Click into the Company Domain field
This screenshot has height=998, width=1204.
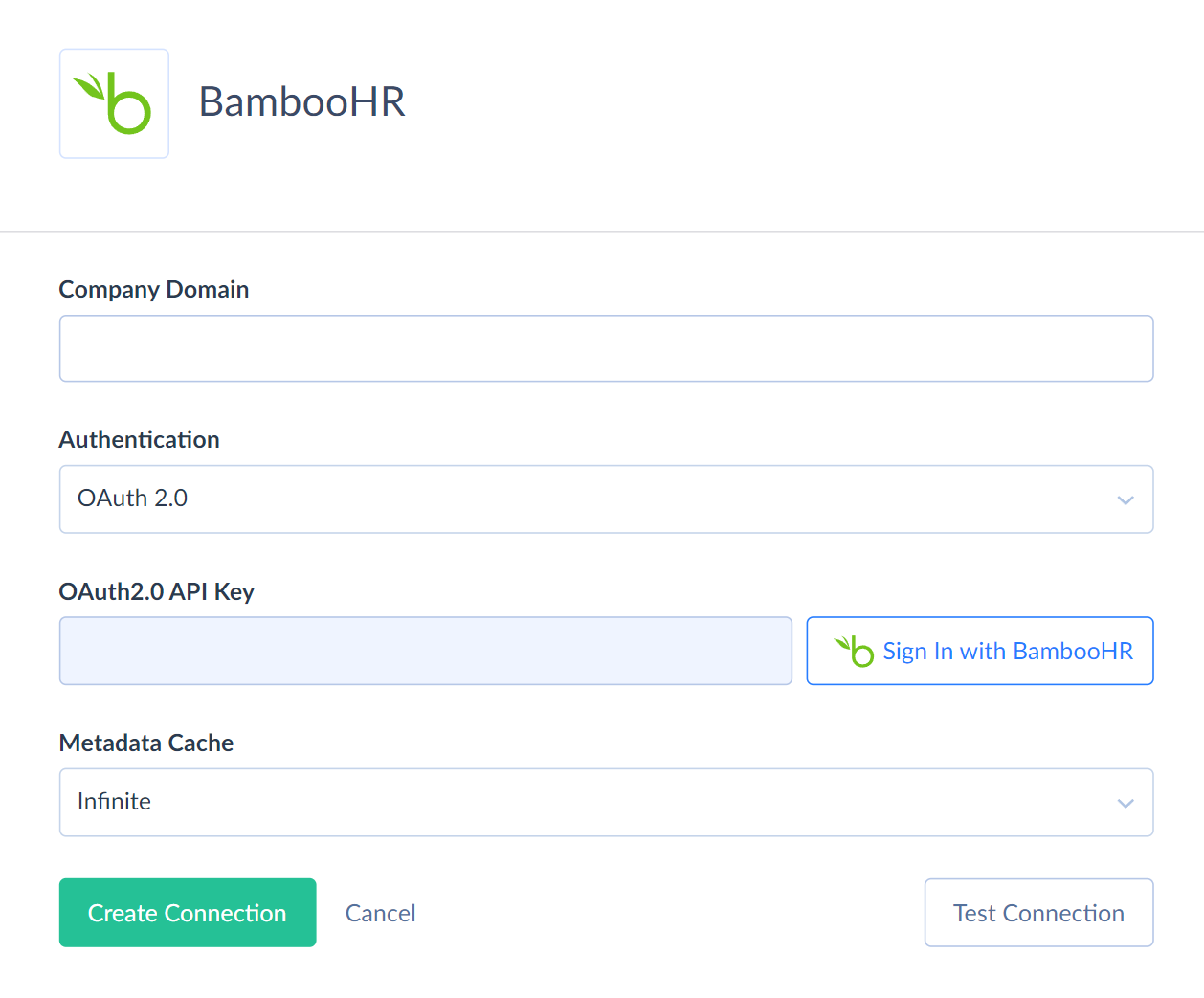point(606,348)
